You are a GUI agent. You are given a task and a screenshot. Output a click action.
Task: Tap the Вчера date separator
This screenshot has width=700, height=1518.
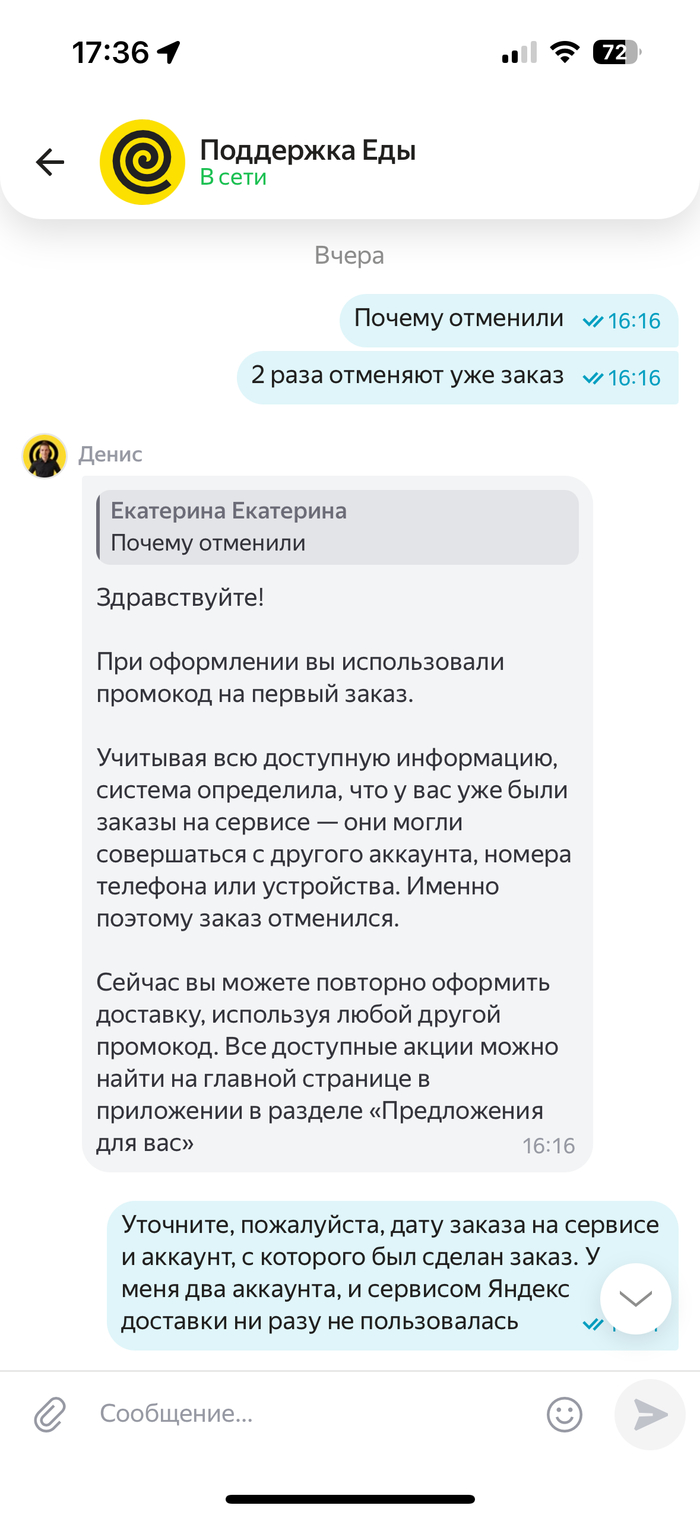point(349,255)
